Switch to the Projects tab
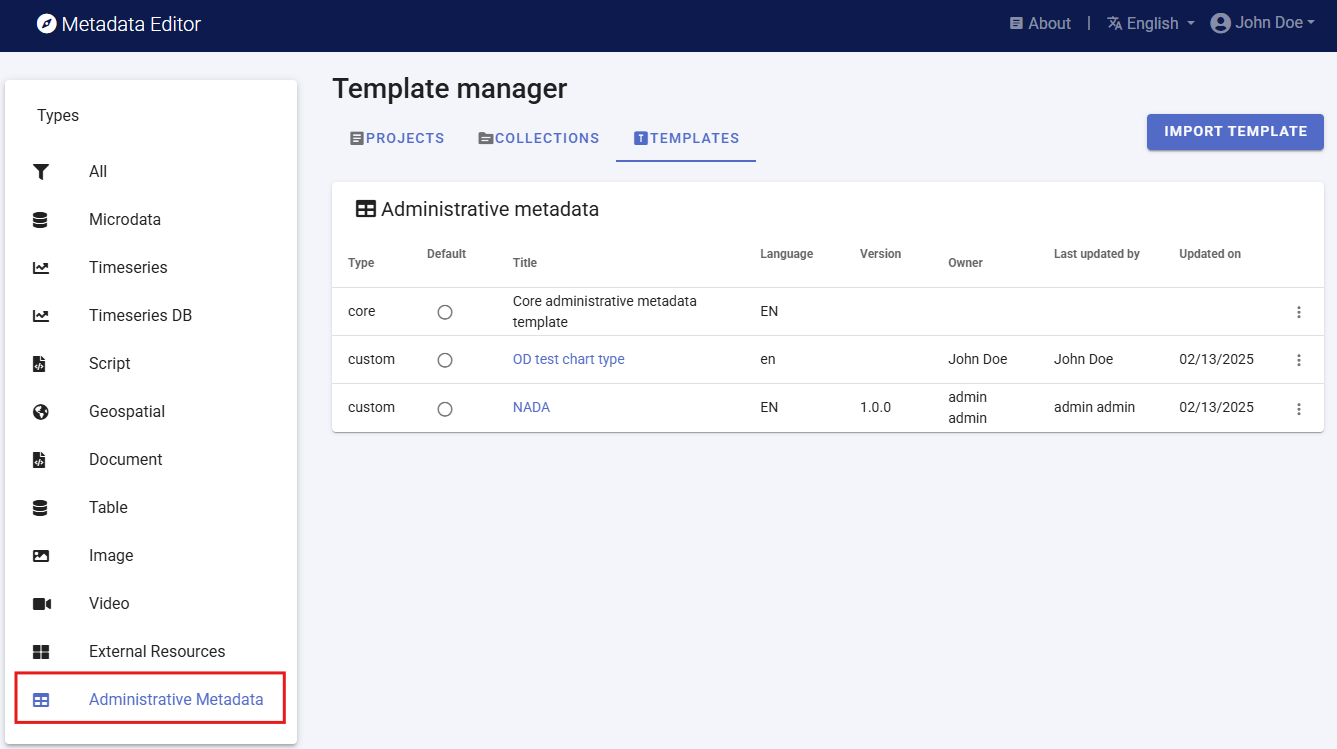1337x749 pixels. 397,139
